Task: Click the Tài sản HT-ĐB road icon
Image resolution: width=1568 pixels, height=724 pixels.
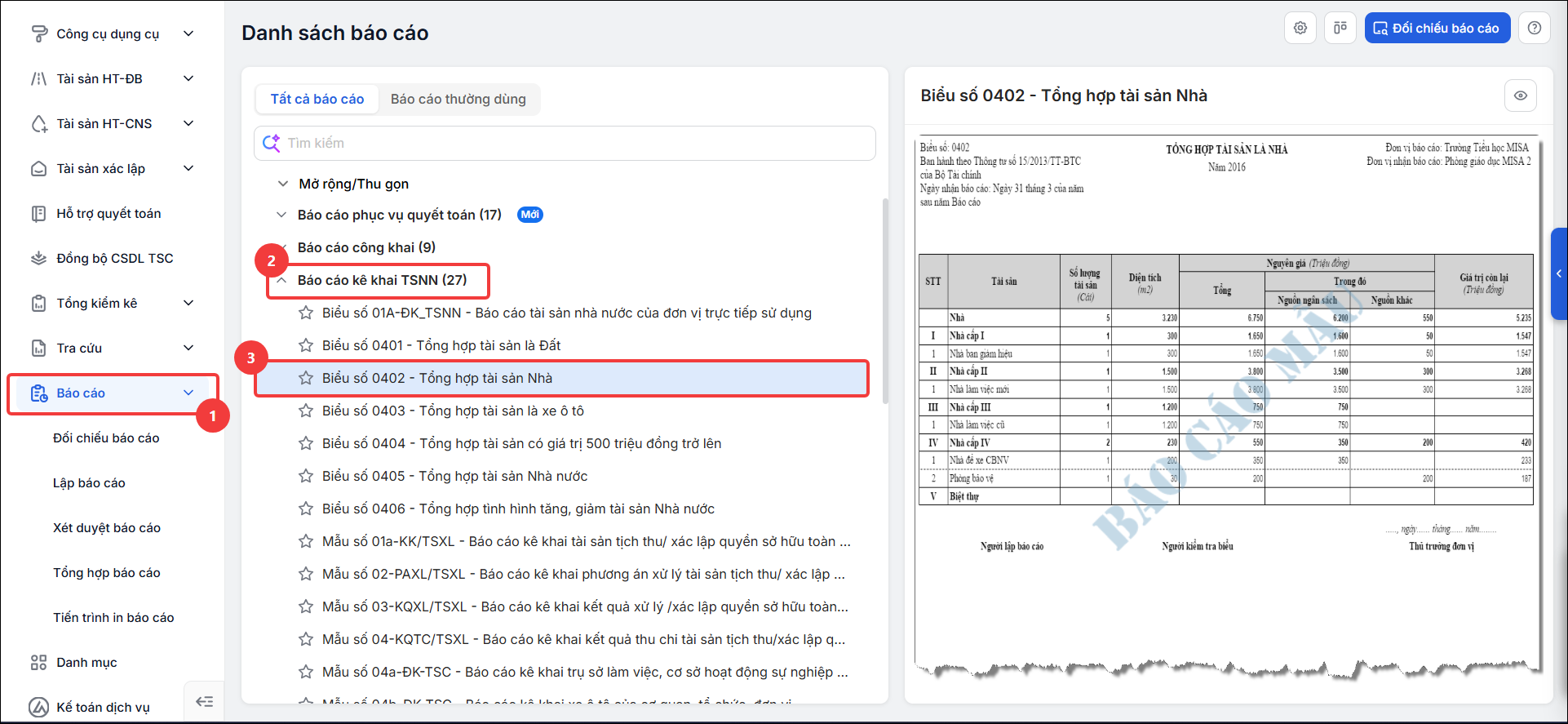Action: [38, 78]
